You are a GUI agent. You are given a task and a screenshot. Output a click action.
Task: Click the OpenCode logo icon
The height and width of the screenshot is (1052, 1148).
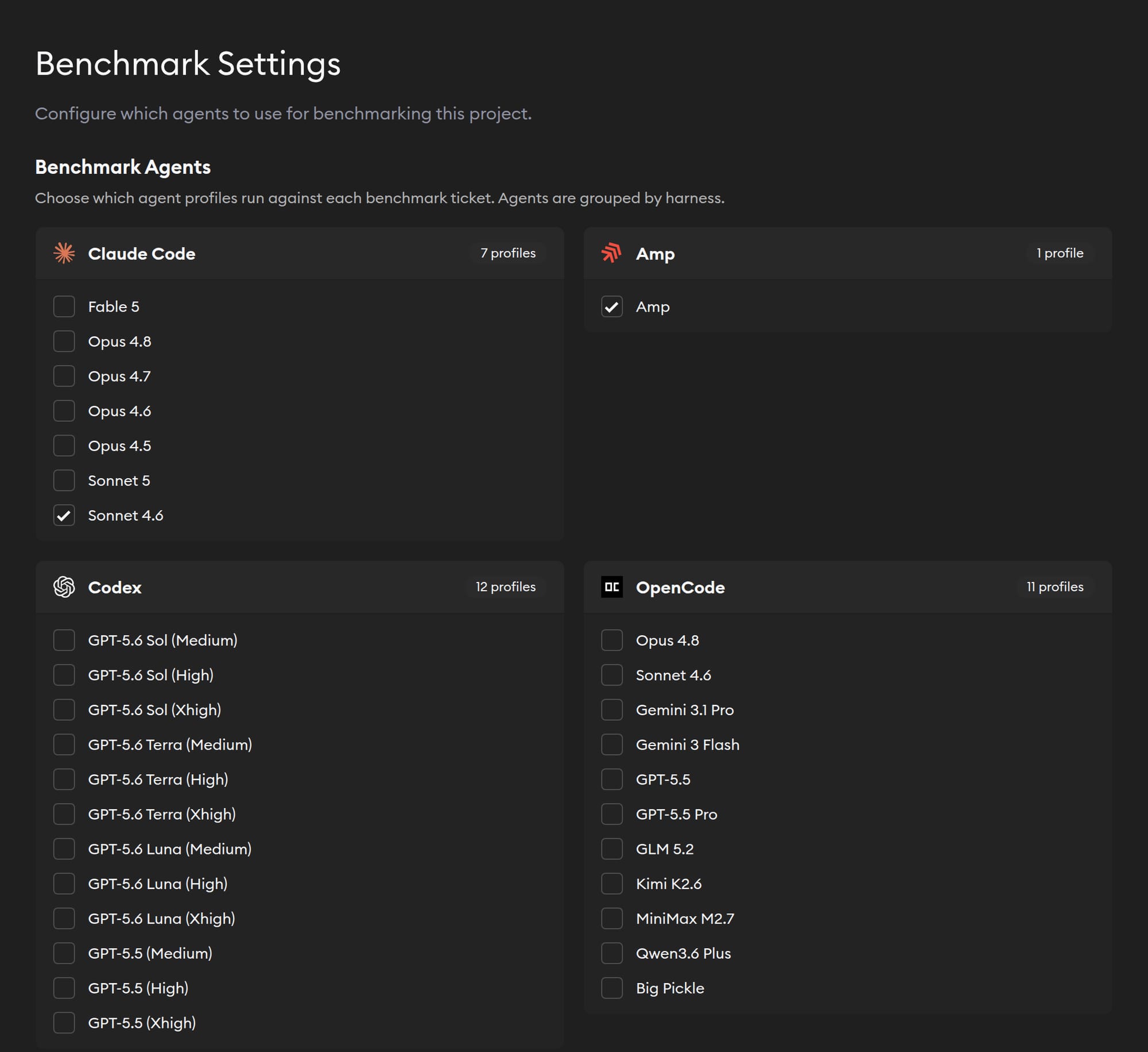point(612,587)
